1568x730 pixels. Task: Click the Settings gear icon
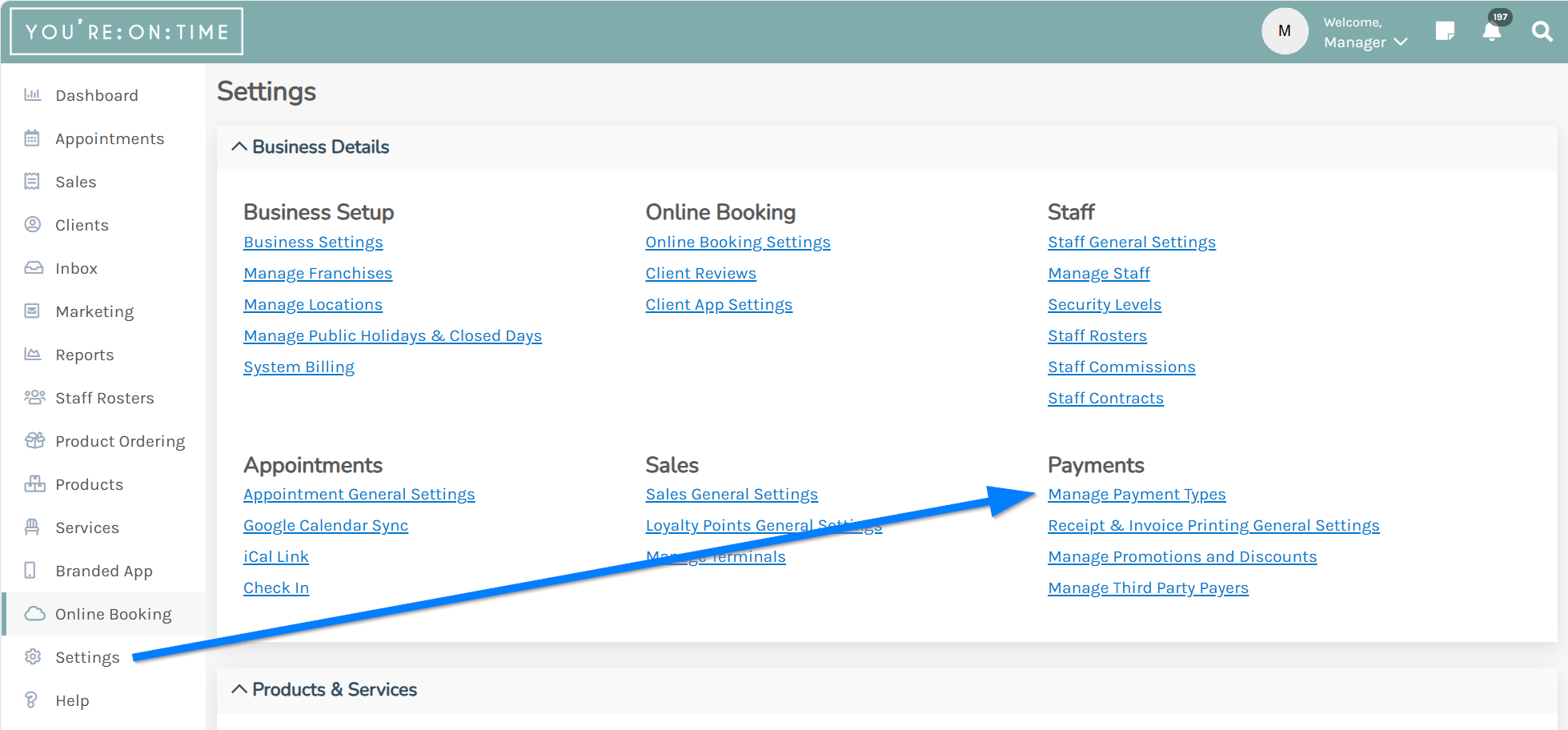(32, 656)
